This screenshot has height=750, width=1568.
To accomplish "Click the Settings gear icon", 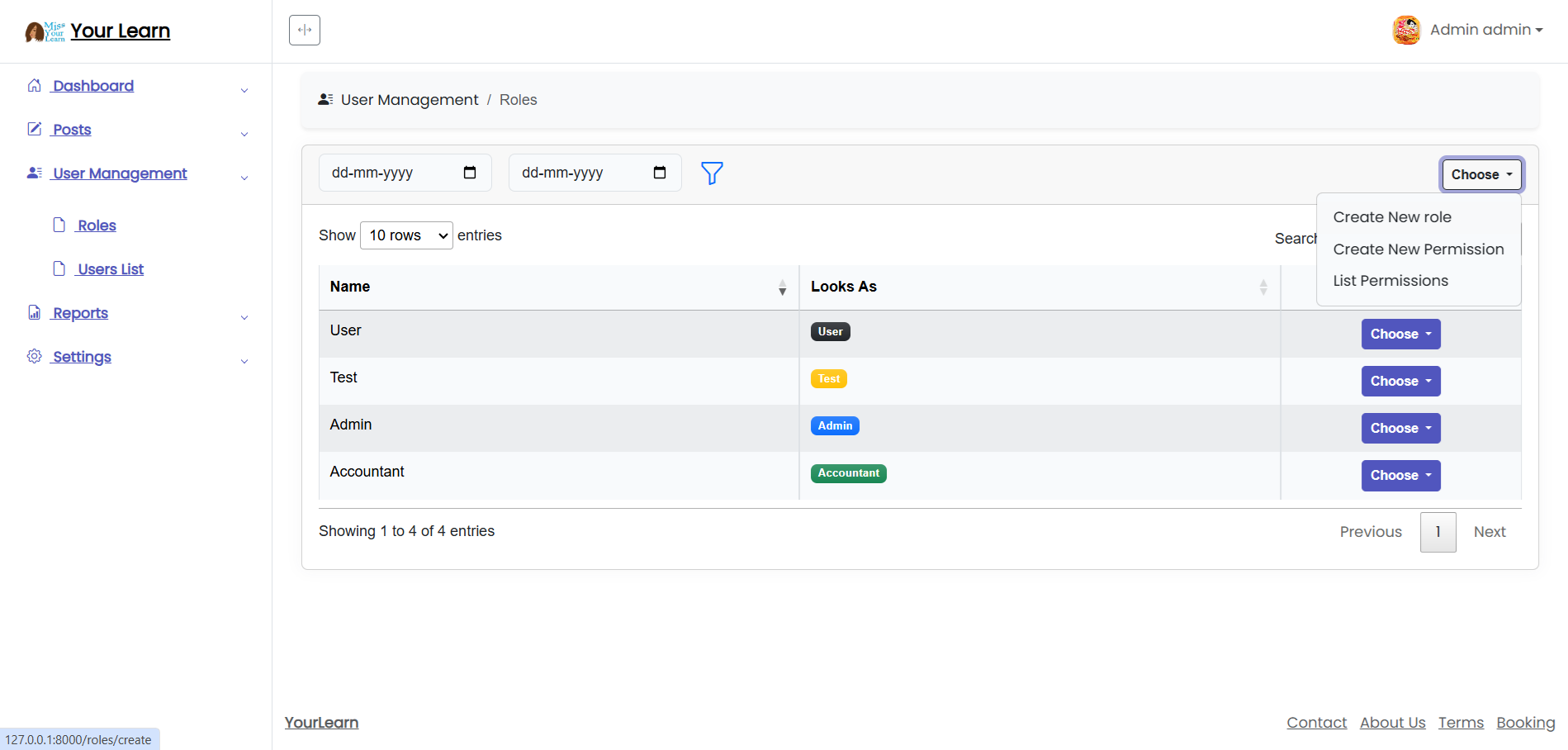I will click(34, 355).
